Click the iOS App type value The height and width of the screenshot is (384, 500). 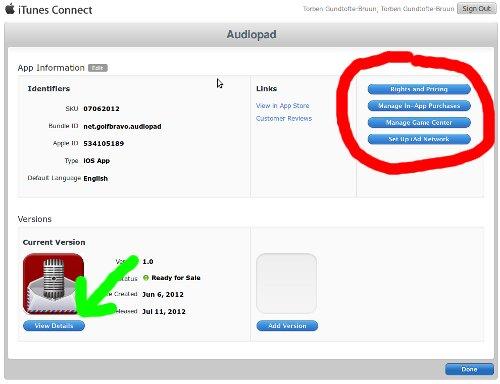pos(97,161)
